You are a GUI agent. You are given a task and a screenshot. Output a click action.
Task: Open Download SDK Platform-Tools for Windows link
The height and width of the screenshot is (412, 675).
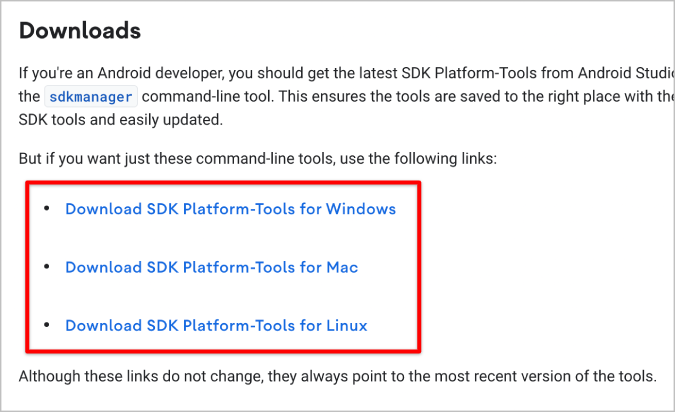click(230, 209)
